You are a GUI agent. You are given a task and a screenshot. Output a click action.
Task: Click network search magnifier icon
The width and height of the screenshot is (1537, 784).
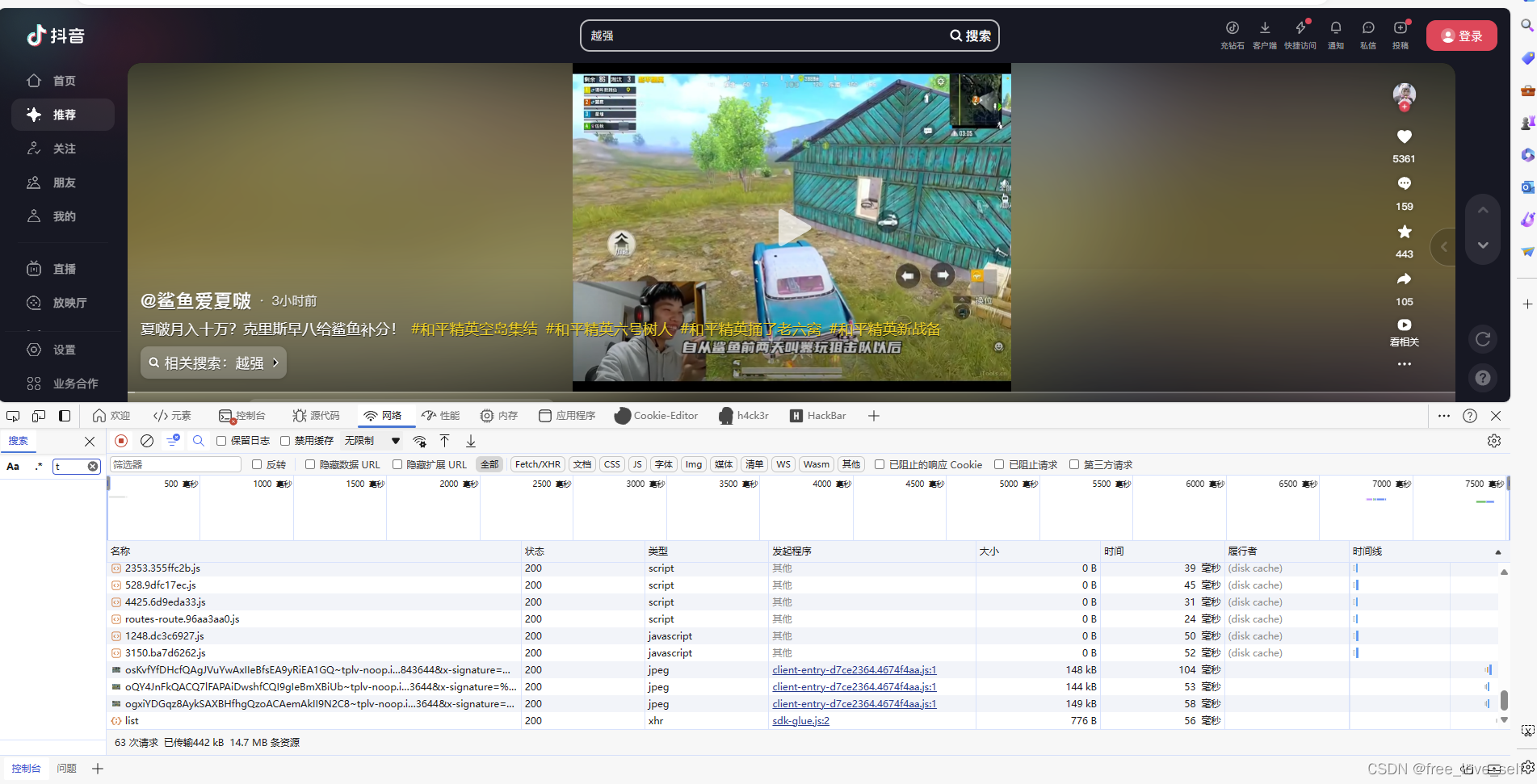pos(199,441)
